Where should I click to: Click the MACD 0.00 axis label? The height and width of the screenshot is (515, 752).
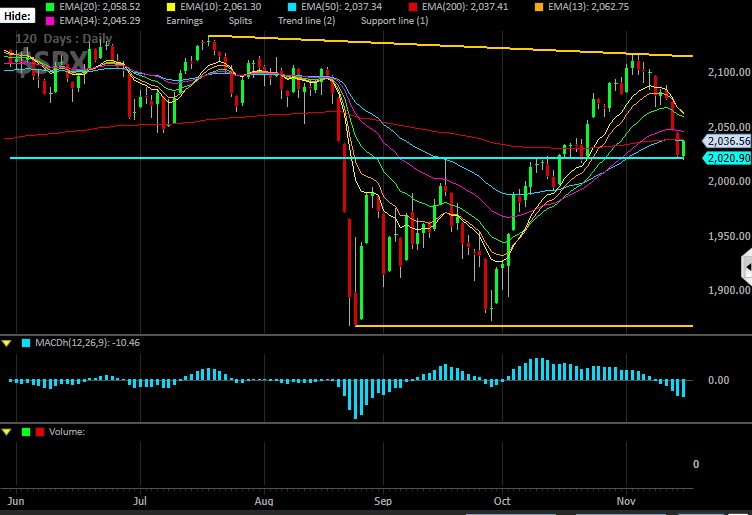coord(718,380)
